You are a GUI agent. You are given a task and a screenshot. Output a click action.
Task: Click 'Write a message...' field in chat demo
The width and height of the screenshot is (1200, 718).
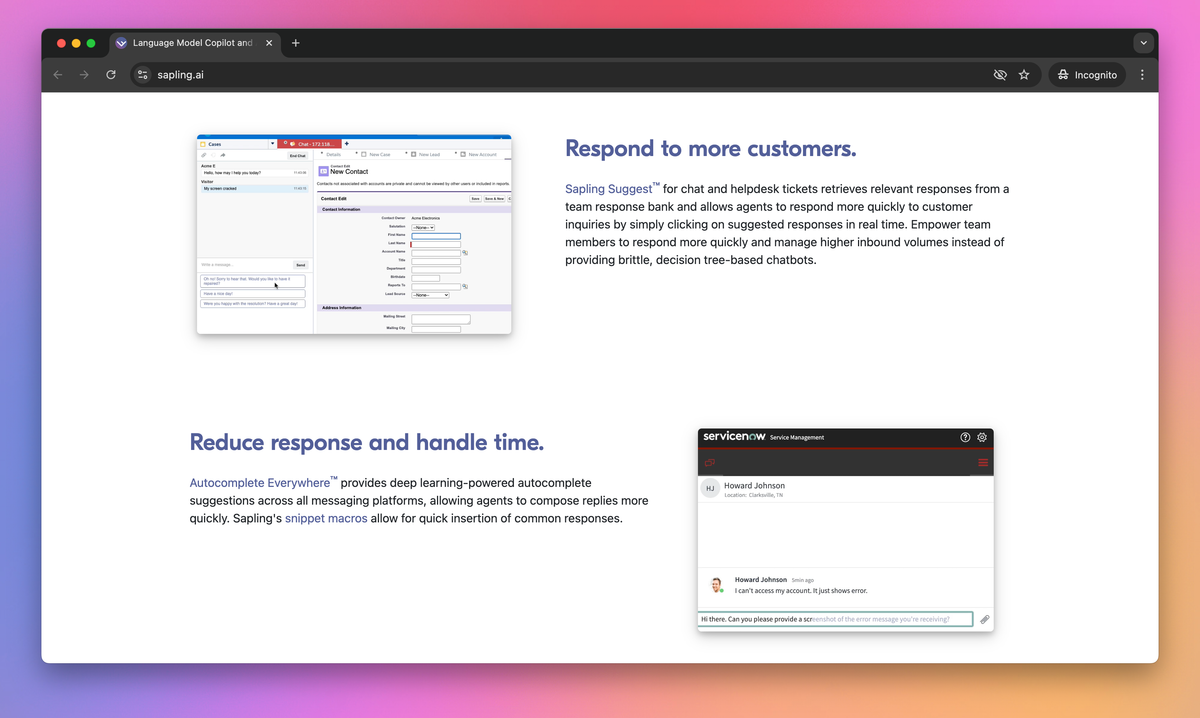tap(246, 265)
